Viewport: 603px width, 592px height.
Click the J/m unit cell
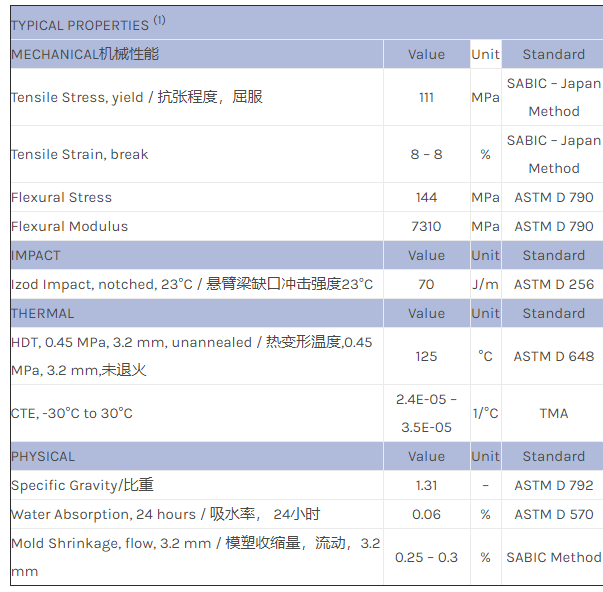[485, 284]
